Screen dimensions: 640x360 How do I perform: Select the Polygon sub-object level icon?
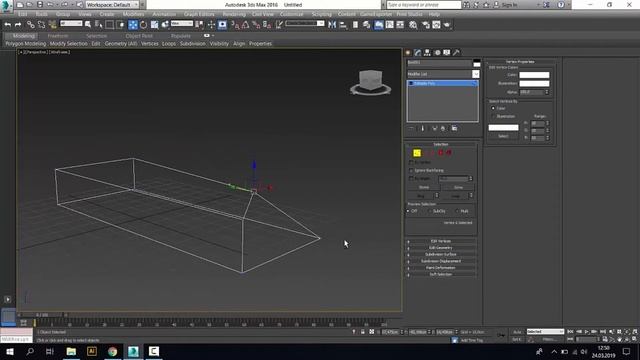(x=441, y=153)
